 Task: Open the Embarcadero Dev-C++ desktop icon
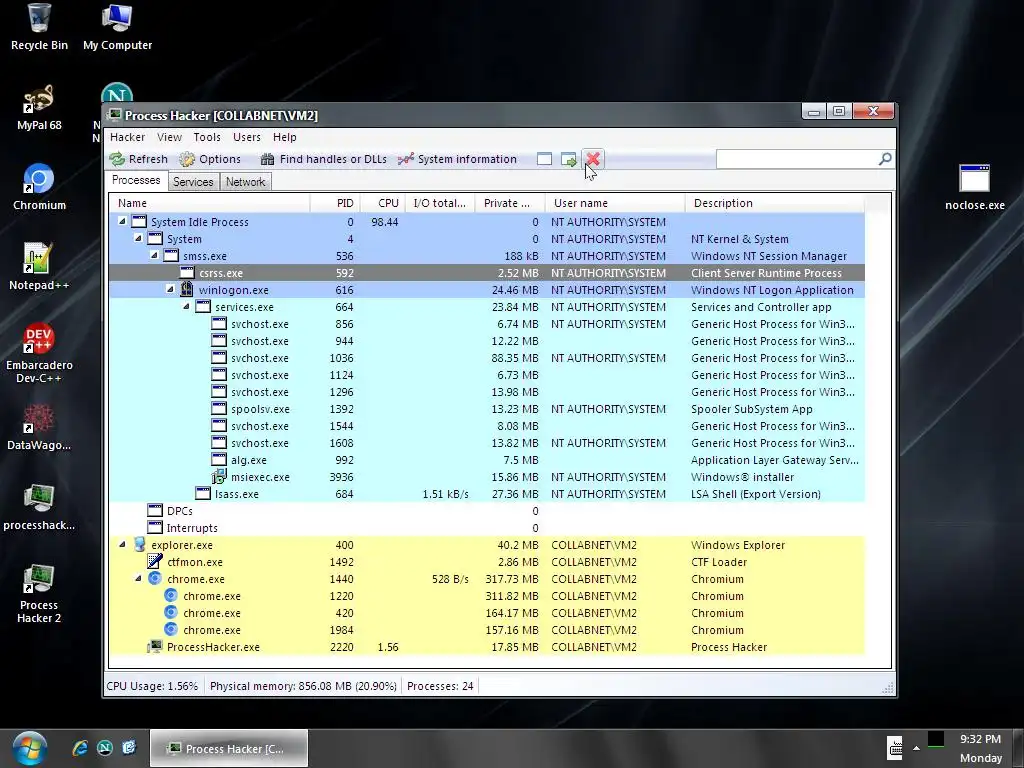[x=39, y=353]
